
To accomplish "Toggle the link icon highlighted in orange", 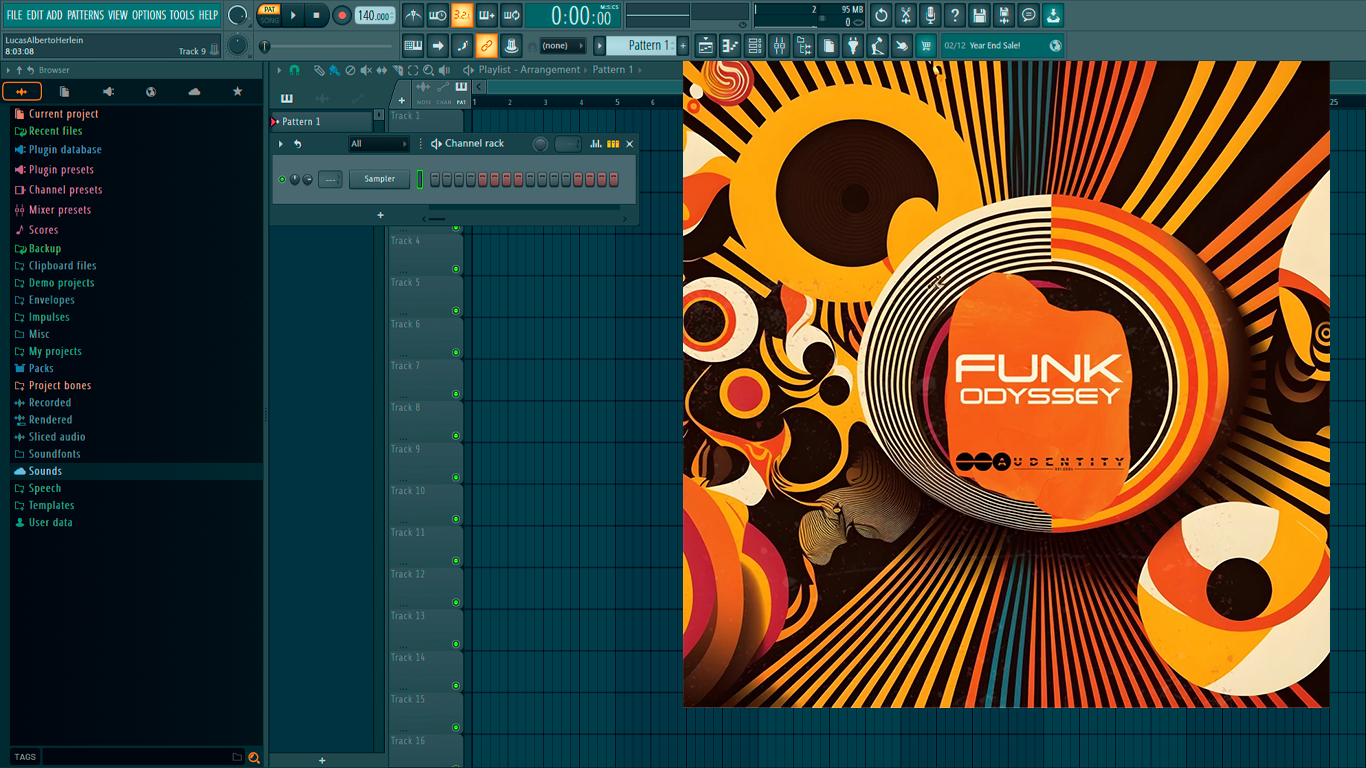I will (x=486, y=45).
